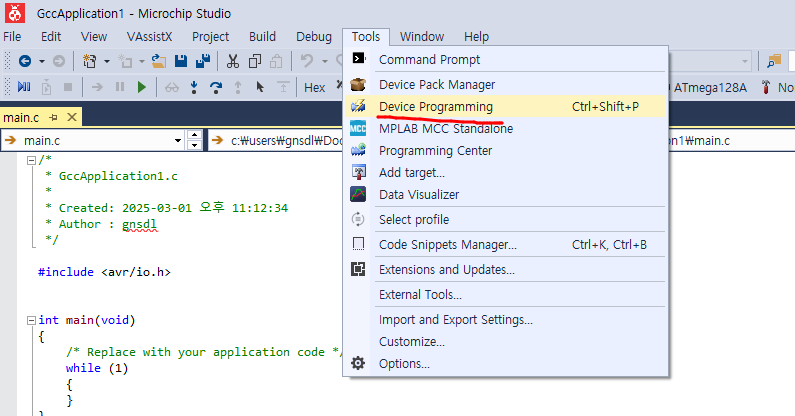795x416 pixels.
Task: Click the Copy icon in toolbar
Action: (255, 61)
